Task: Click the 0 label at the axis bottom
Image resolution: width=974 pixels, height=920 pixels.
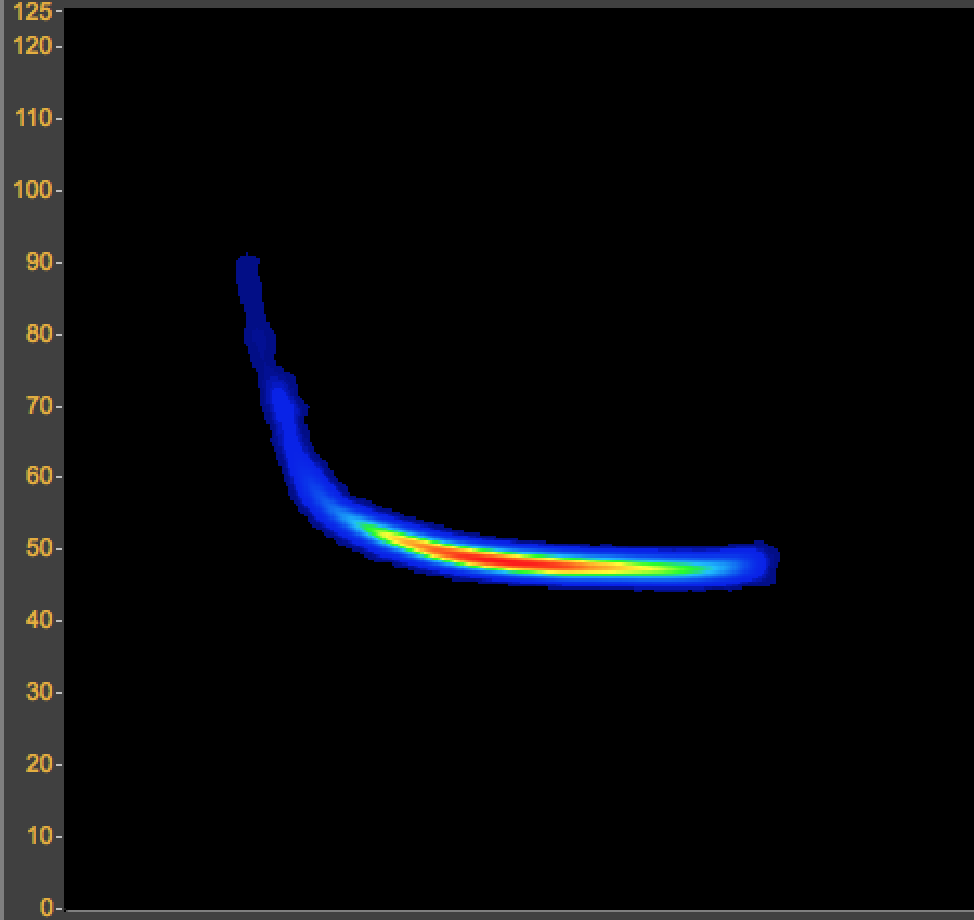Action: (x=46, y=908)
